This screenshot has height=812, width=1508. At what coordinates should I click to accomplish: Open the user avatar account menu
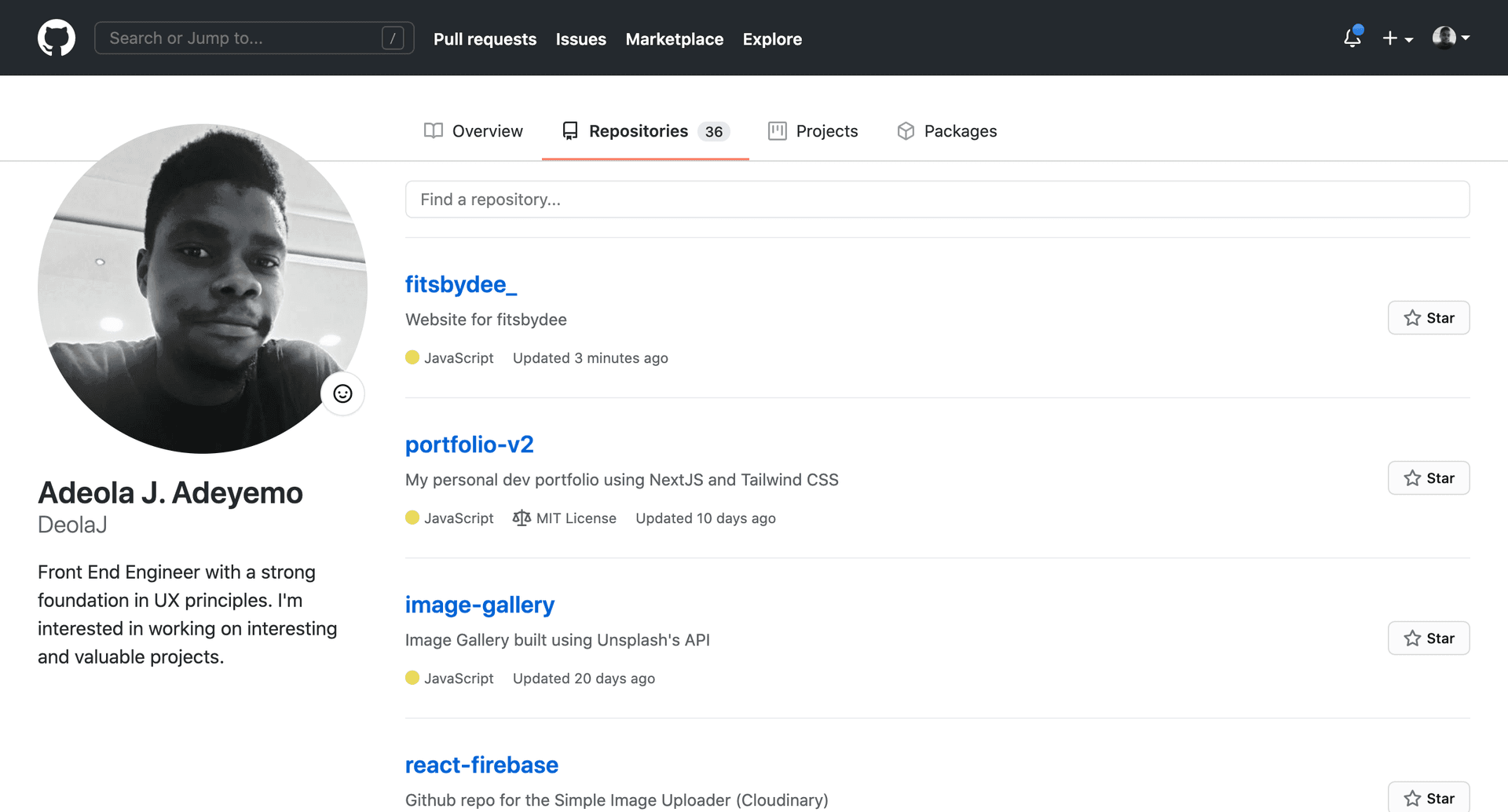[1450, 38]
